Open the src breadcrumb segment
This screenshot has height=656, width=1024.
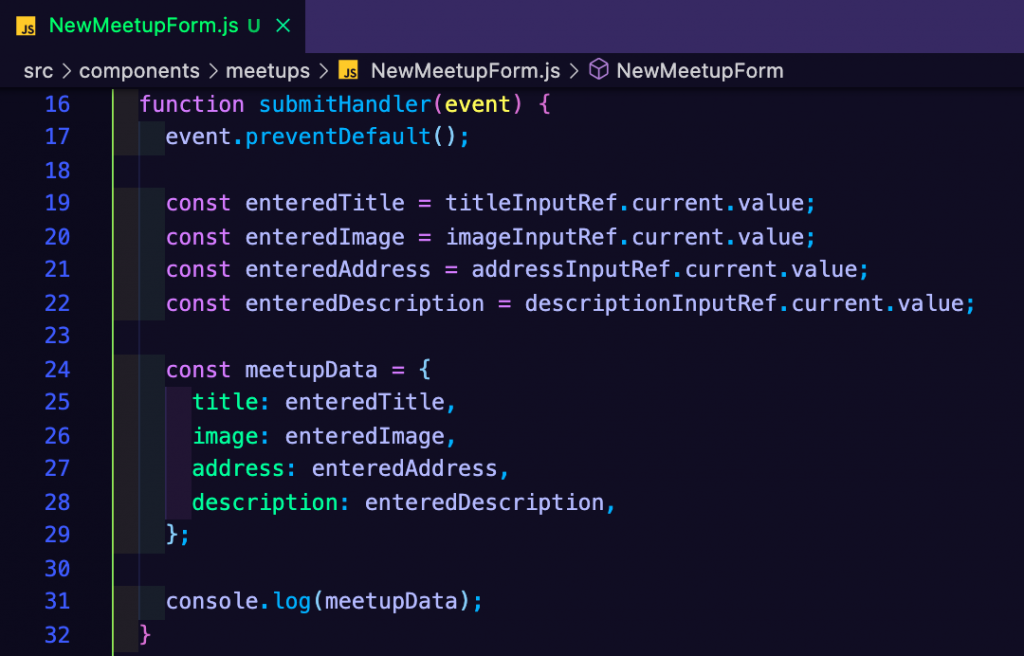point(38,71)
